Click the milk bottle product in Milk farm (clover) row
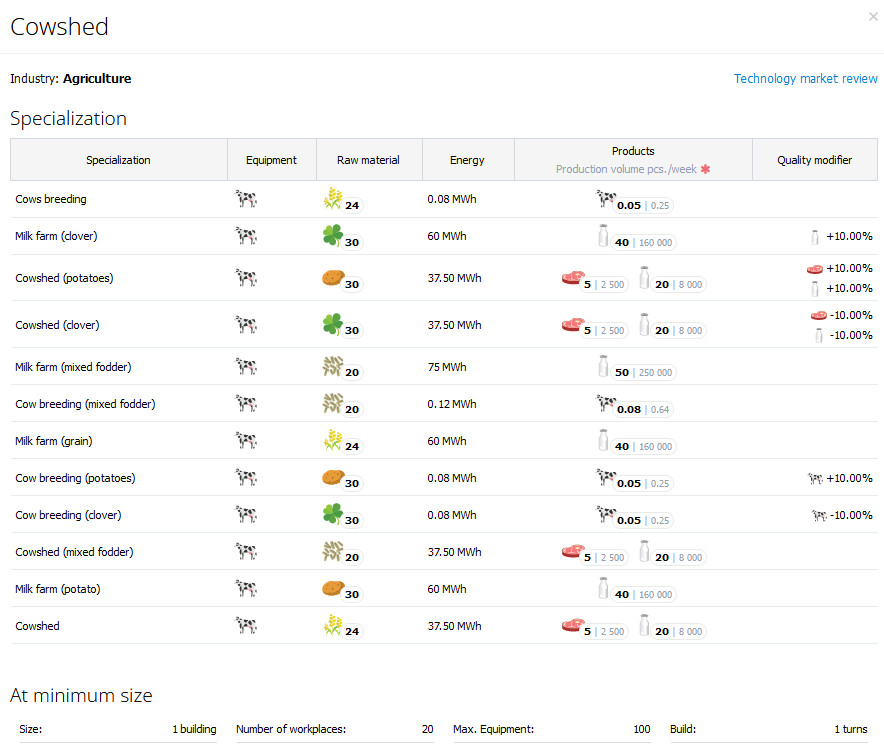The image size is (884, 749). (x=603, y=236)
